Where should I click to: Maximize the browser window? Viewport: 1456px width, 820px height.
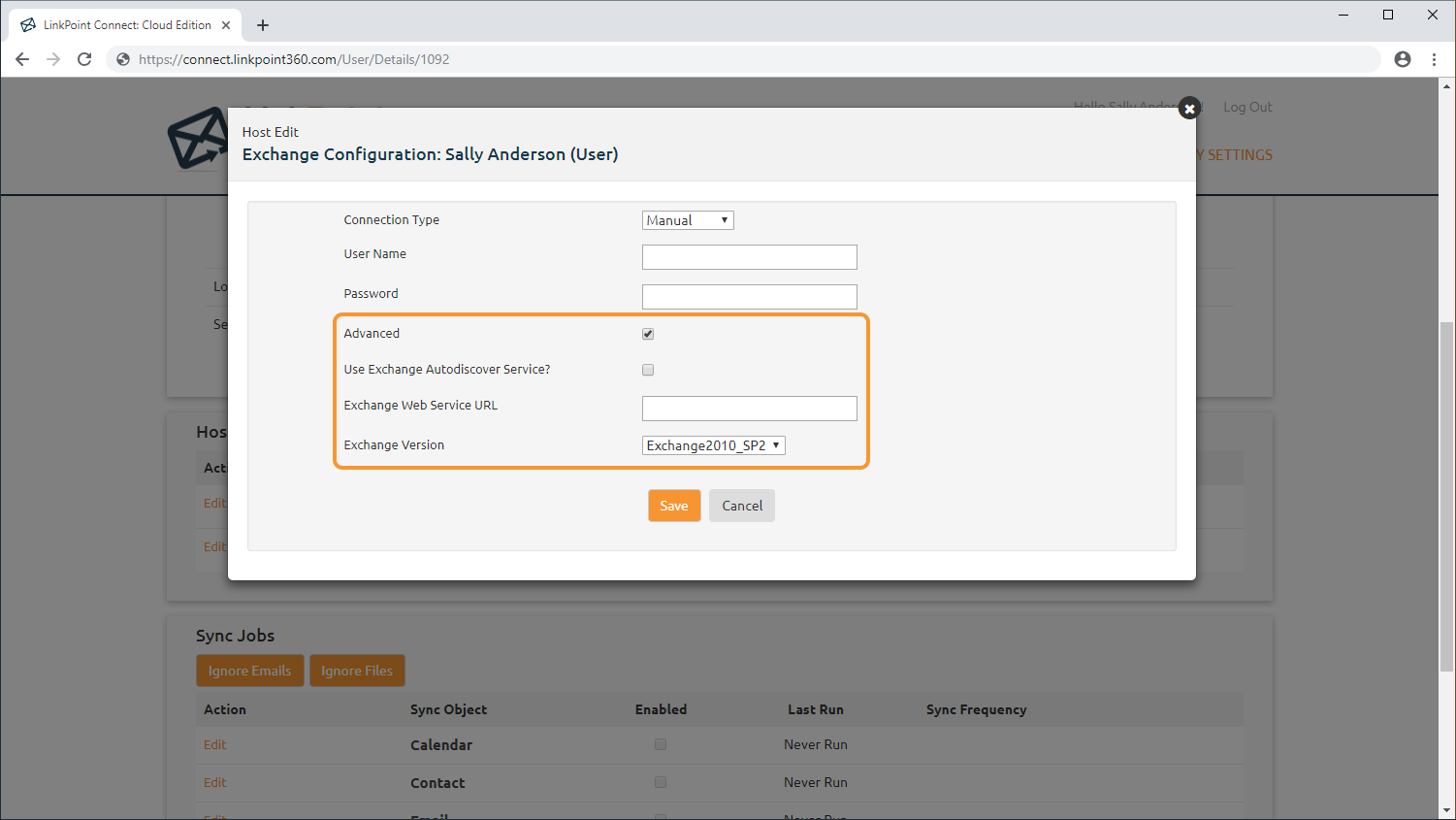coord(1388,15)
